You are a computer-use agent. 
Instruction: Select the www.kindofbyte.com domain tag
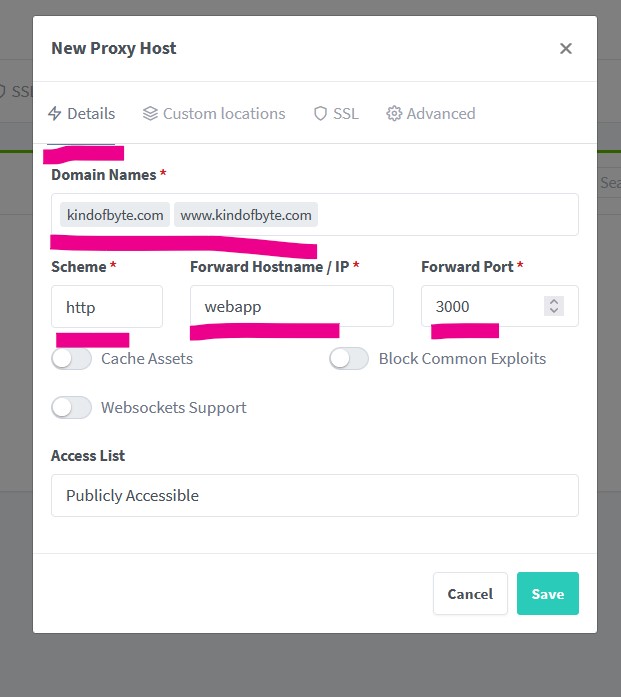[246, 215]
